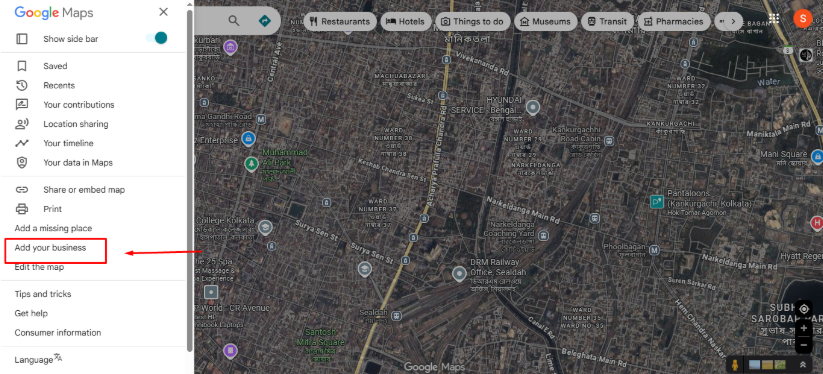Click the search magnifier icon

tap(234, 21)
